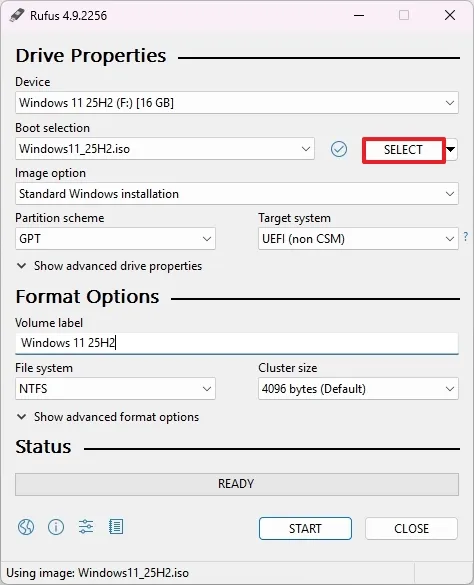Click the 'Boot selection' label

[52, 128]
